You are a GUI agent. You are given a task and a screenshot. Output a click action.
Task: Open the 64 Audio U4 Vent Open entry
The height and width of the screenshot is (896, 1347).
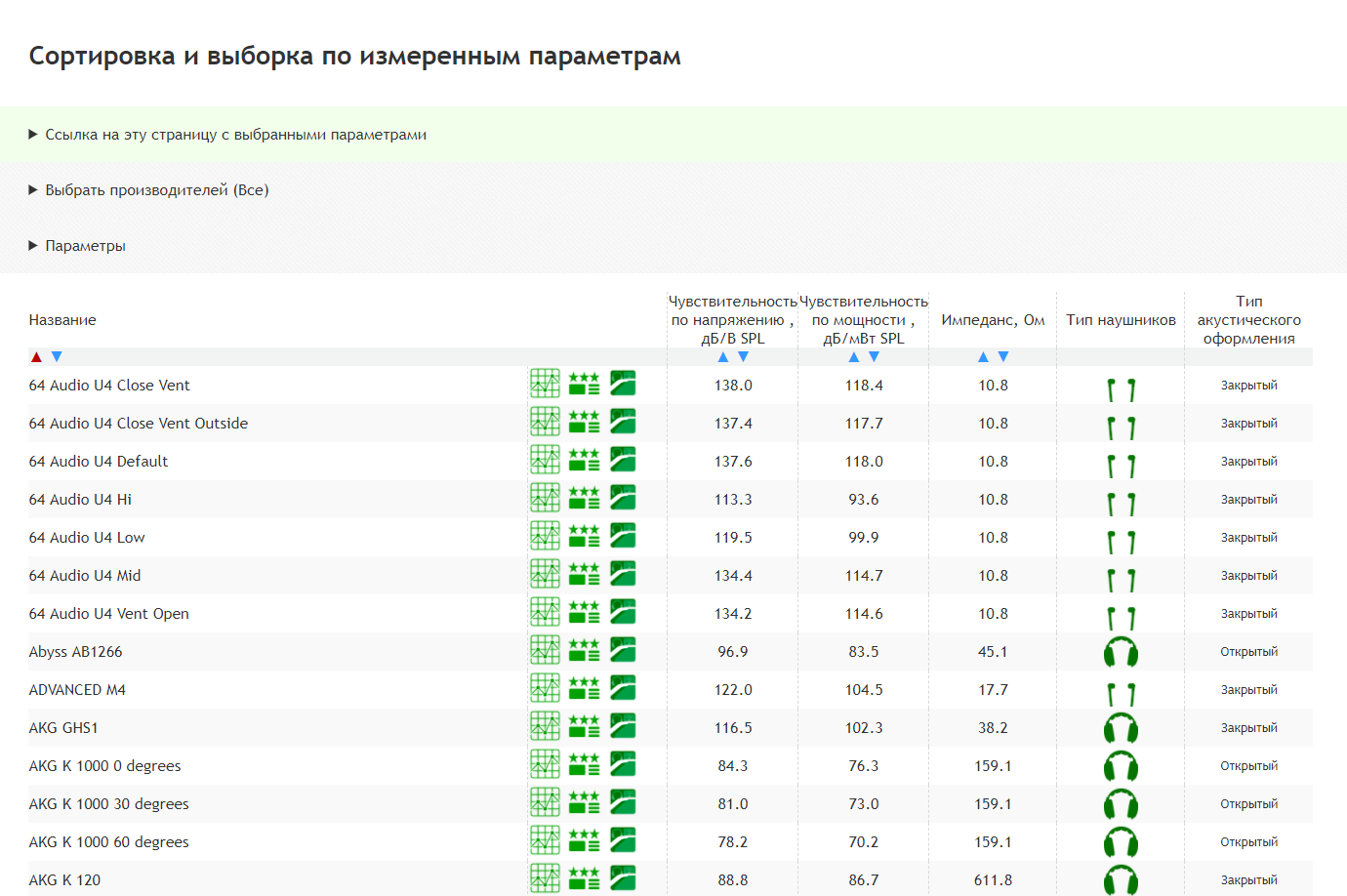(x=109, y=614)
